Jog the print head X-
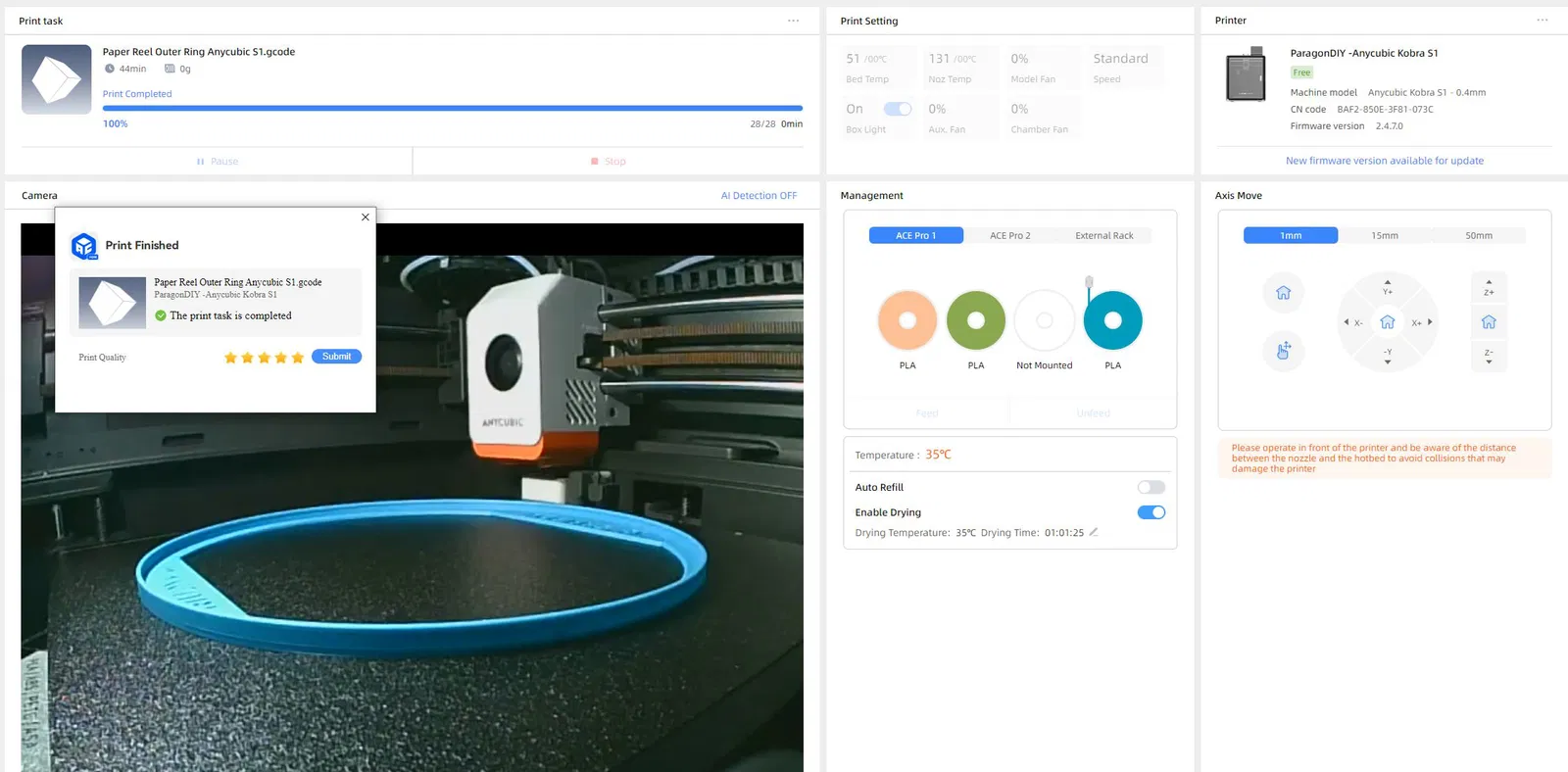The width and height of the screenshot is (1568, 772). [1353, 322]
